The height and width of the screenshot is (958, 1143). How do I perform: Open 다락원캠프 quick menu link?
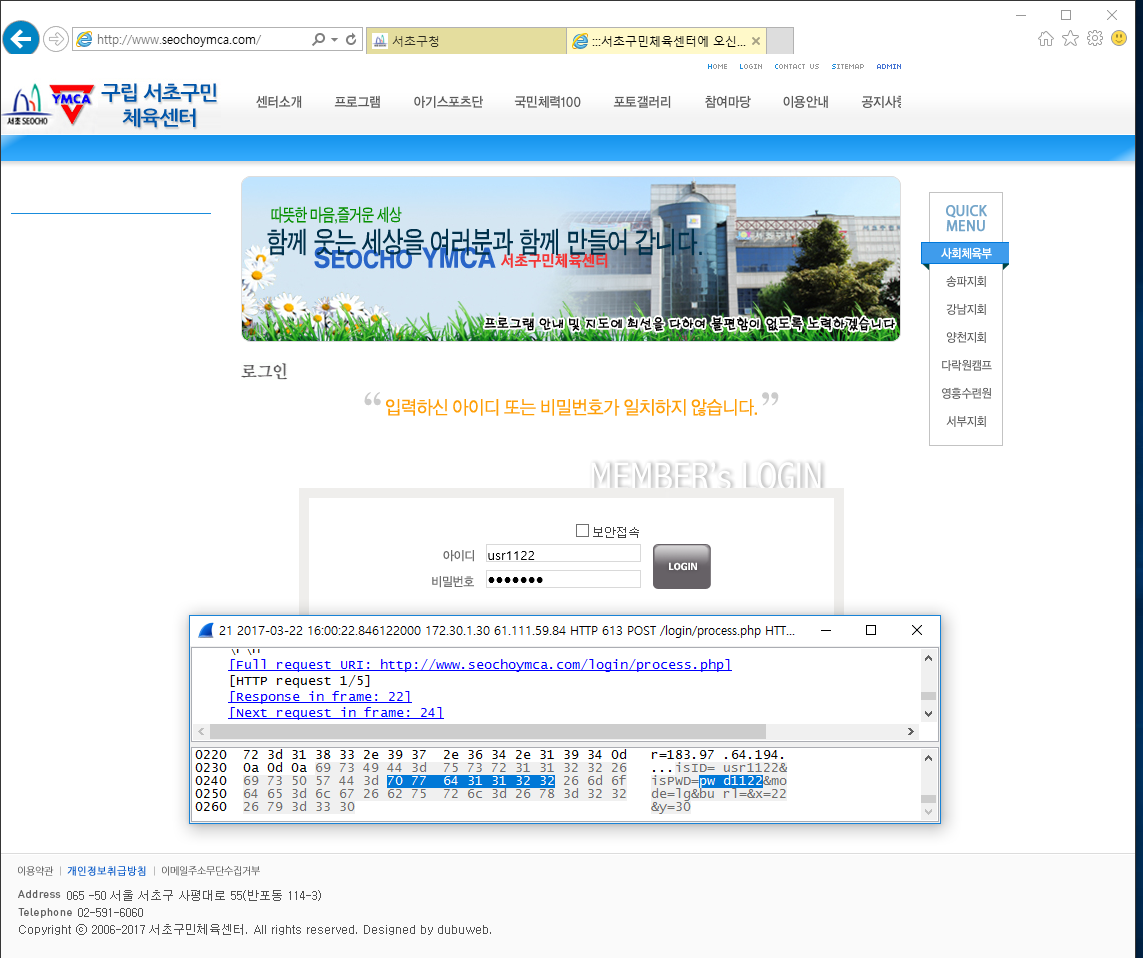(x=966, y=365)
